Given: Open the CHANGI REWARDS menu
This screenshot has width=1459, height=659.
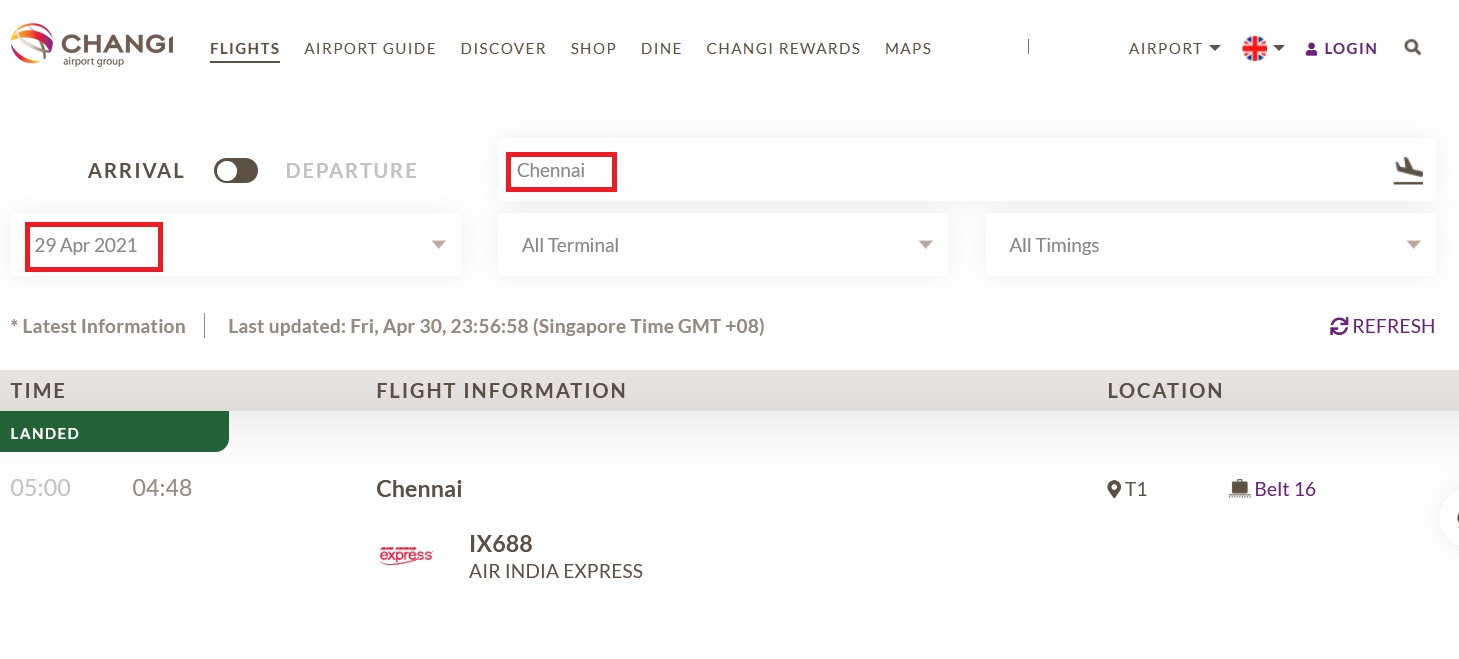Looking at the screenshot, I should (783, 48).
